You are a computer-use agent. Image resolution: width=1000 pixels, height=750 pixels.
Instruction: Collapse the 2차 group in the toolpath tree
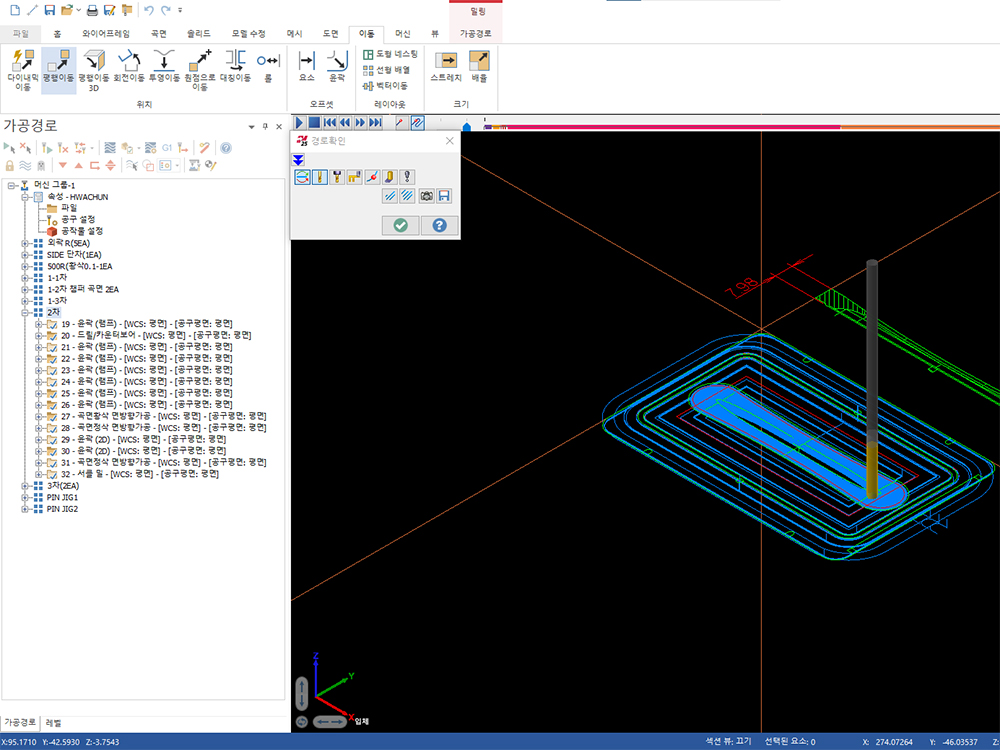(26, 313)
